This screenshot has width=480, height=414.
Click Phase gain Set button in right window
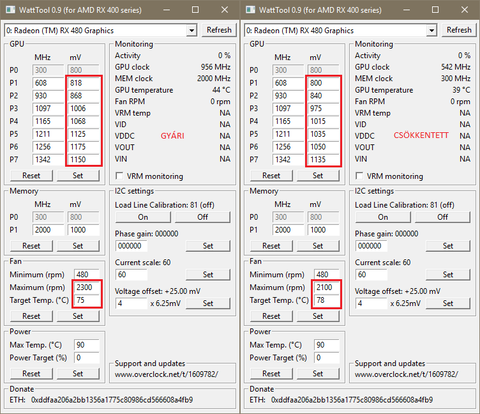448,246
